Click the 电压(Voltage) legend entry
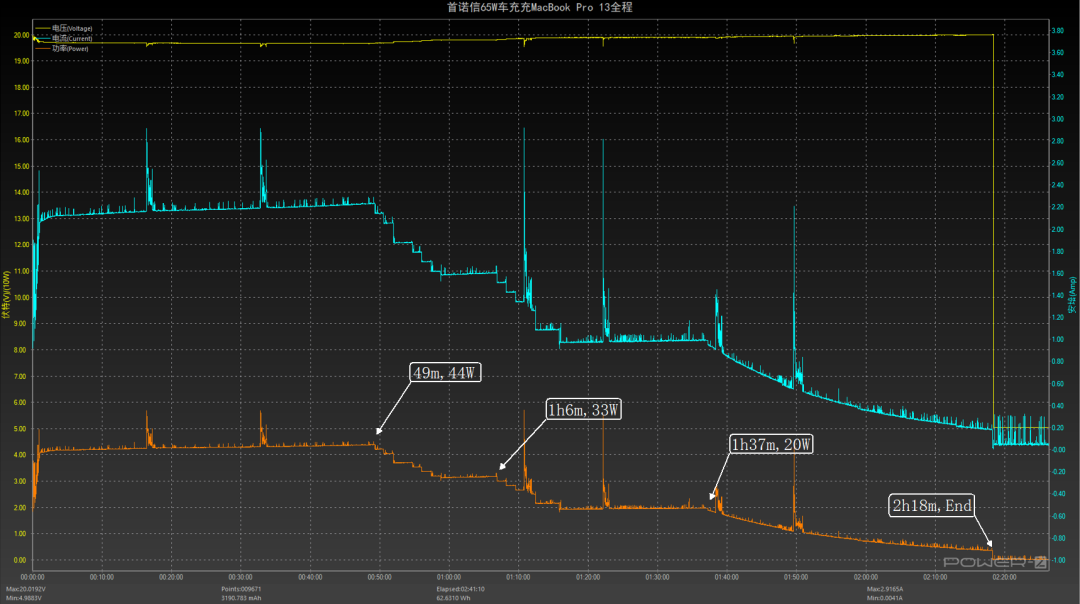1080x604 pixels. coord(72,28)
